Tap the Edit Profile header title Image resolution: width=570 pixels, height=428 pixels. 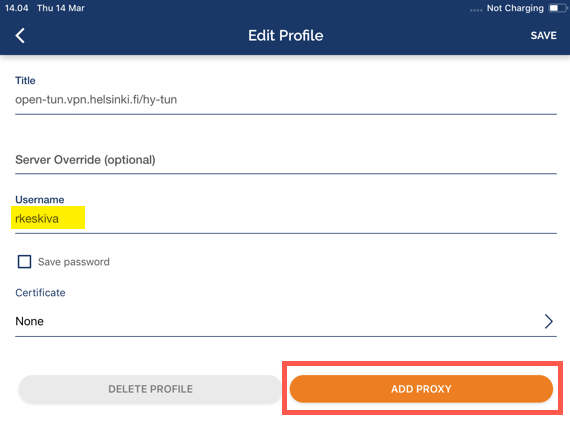(286, 36)
